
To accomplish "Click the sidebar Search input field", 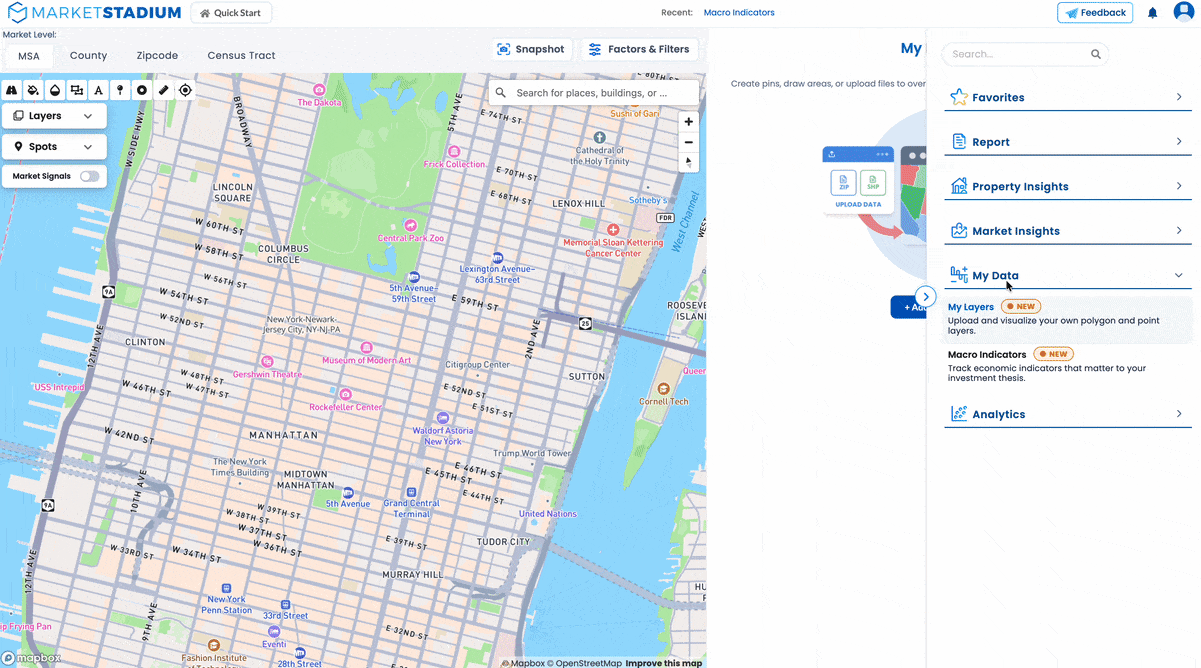I will pyautogui.click(x=1026, y=54).
